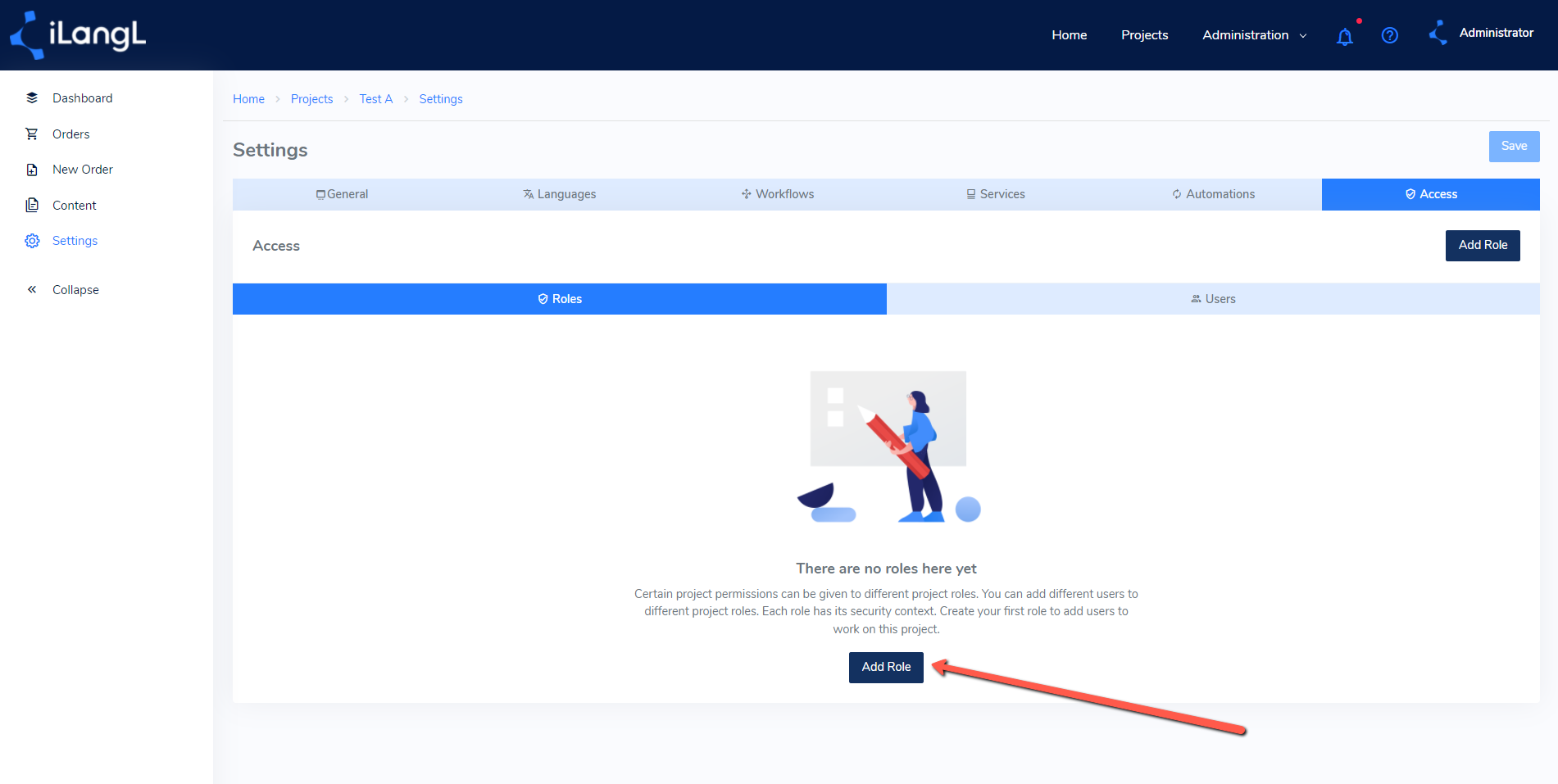Click the Settings page heading
1558x784 pixels.
click(270, 150)
